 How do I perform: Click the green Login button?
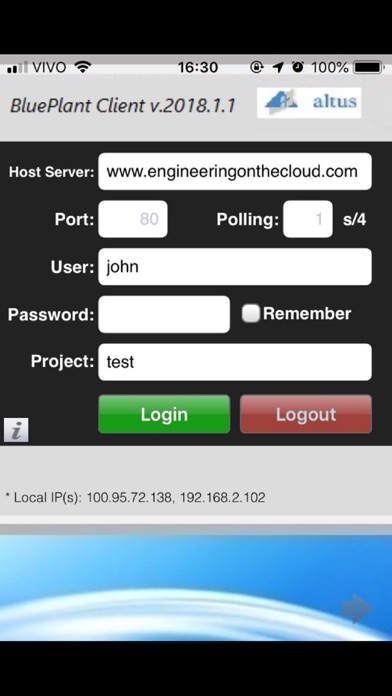(164, 414)
